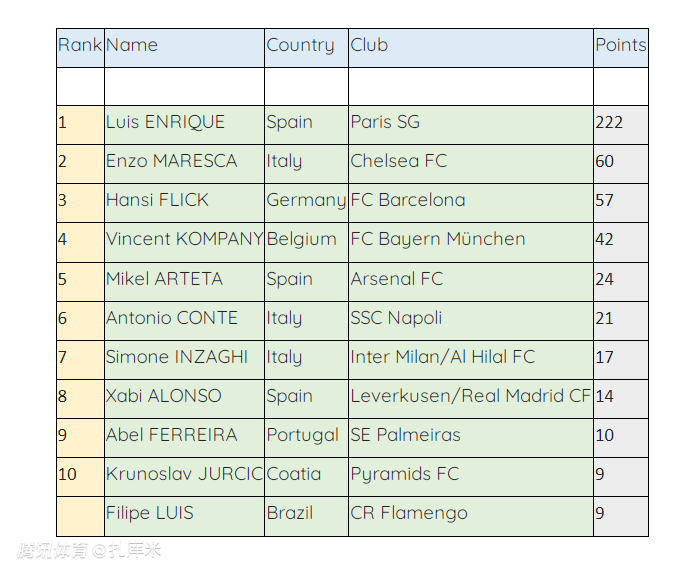This screenshot has width=697, height=574.
Task: Click the Rank column header
Action: 80,46
